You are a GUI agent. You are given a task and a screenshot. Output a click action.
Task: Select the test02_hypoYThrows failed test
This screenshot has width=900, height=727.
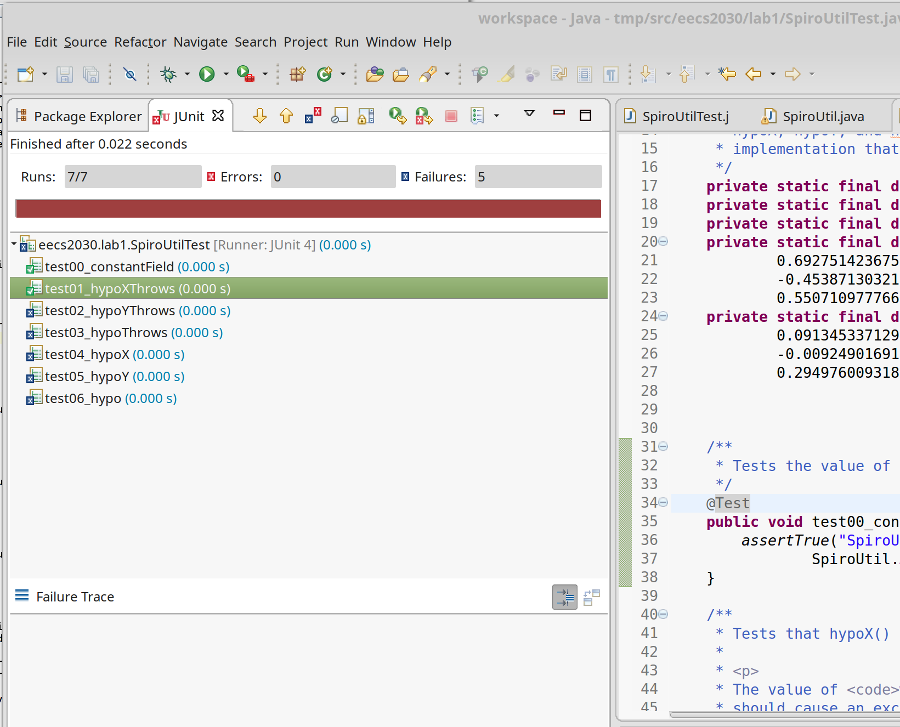click(x=128, y=310)
